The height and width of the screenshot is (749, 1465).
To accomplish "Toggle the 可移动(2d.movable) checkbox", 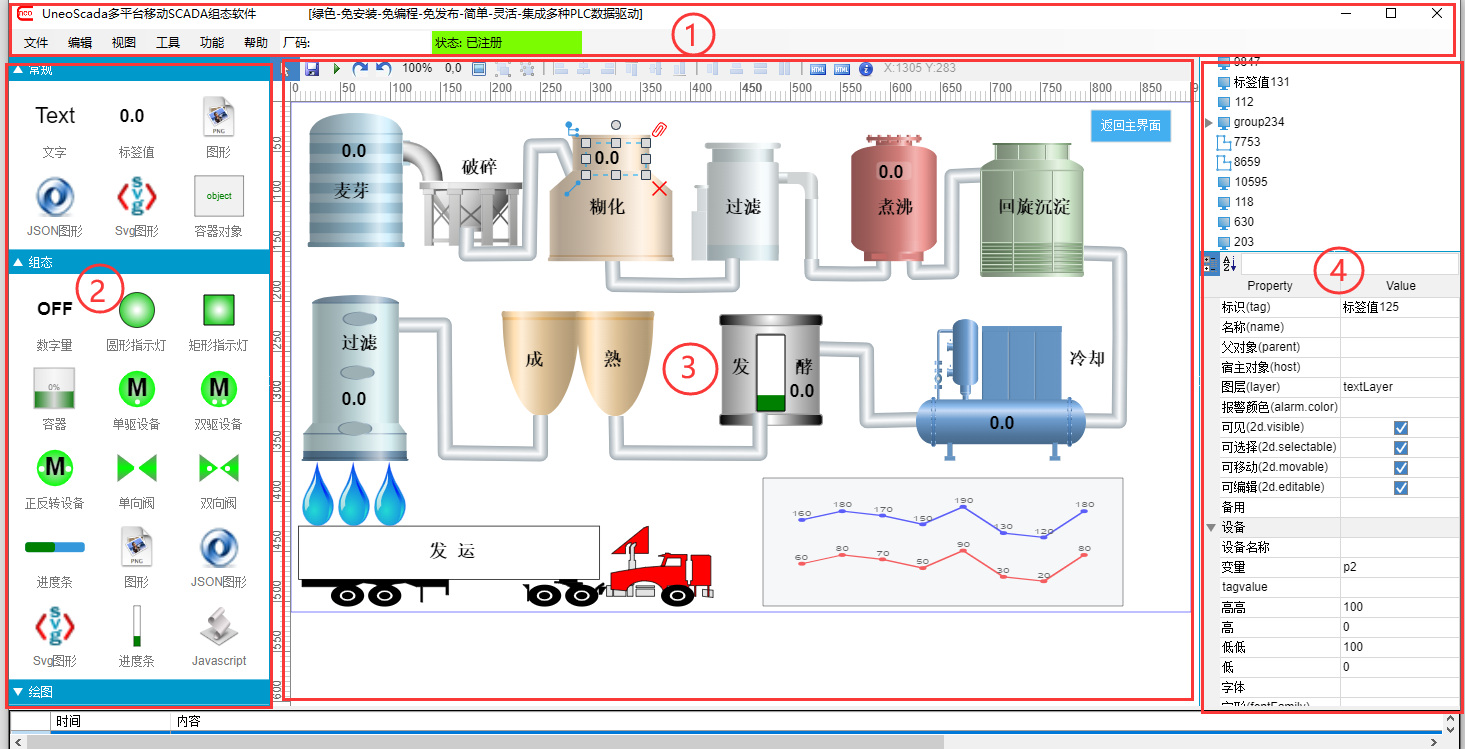I will 1401,467.
